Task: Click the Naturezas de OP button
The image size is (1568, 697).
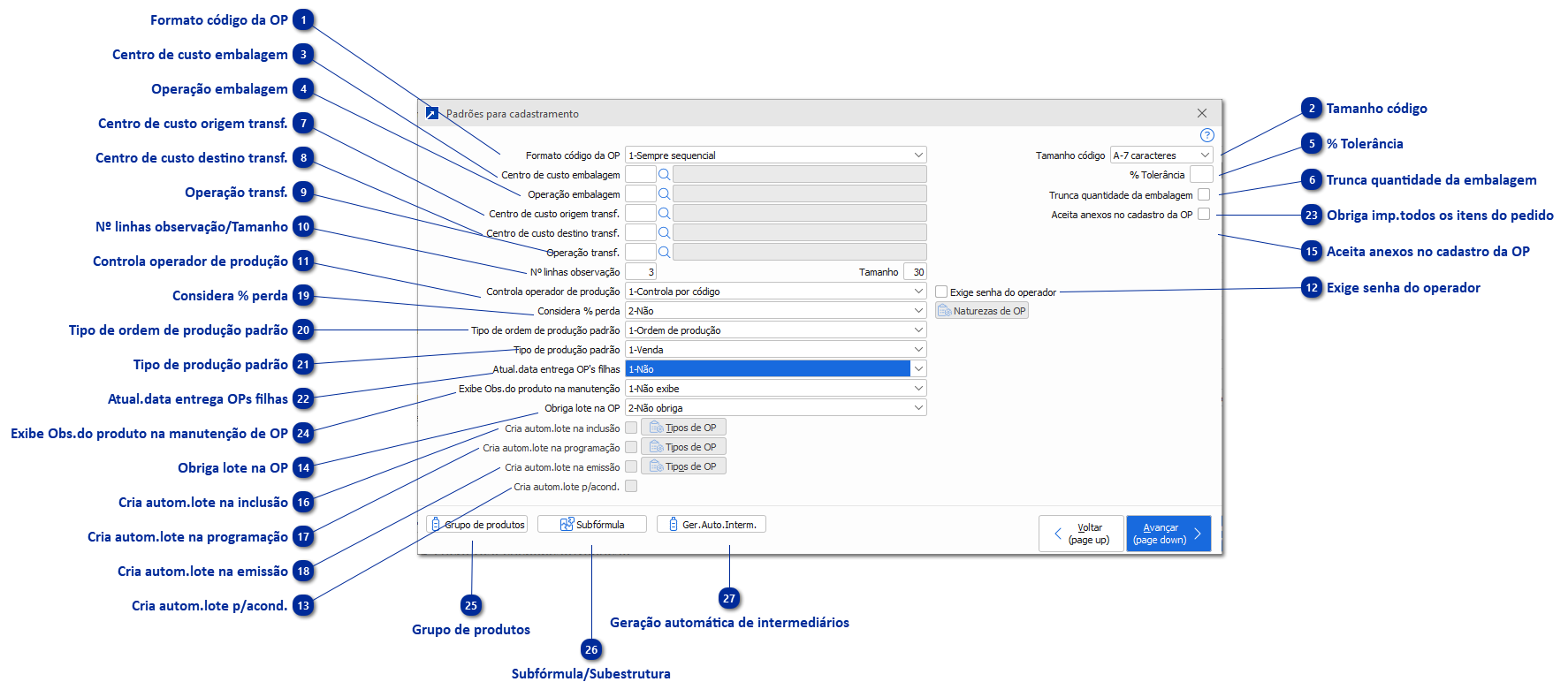Action: 982,311
